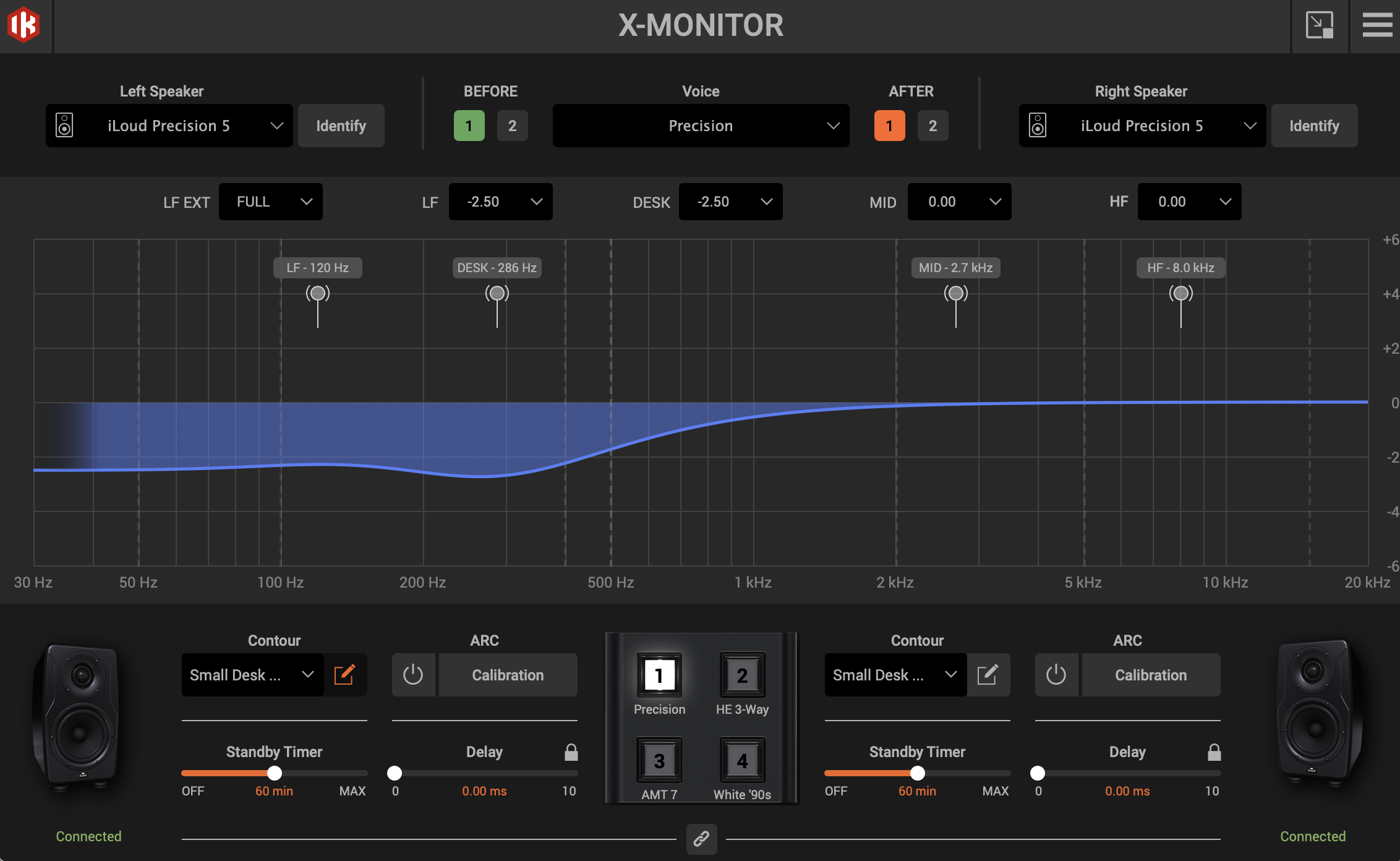Open left Contour Small Desk dropdown
This screenshot has height=861, width=1400.
click(252, 675)
